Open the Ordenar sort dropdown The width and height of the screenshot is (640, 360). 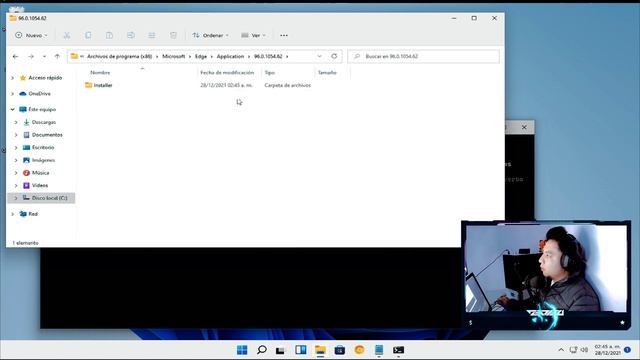coord(211,36)
